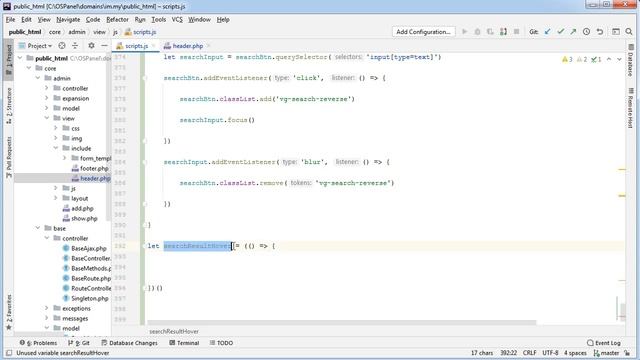The image size is (640, 360).
Task: Open the Refactor menu
Action: pyautogui.click(x=117, y=20)
